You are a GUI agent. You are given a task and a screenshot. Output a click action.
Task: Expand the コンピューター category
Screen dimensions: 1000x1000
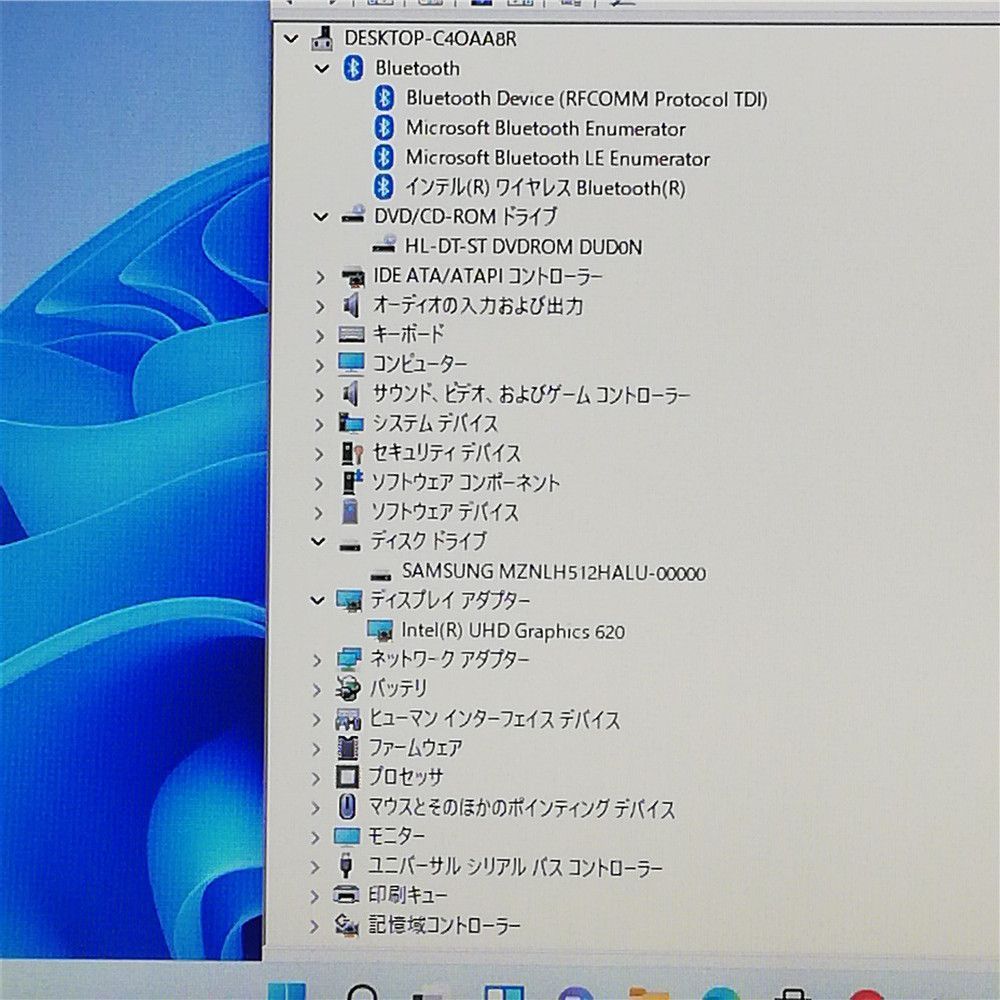tap(320, 366)
